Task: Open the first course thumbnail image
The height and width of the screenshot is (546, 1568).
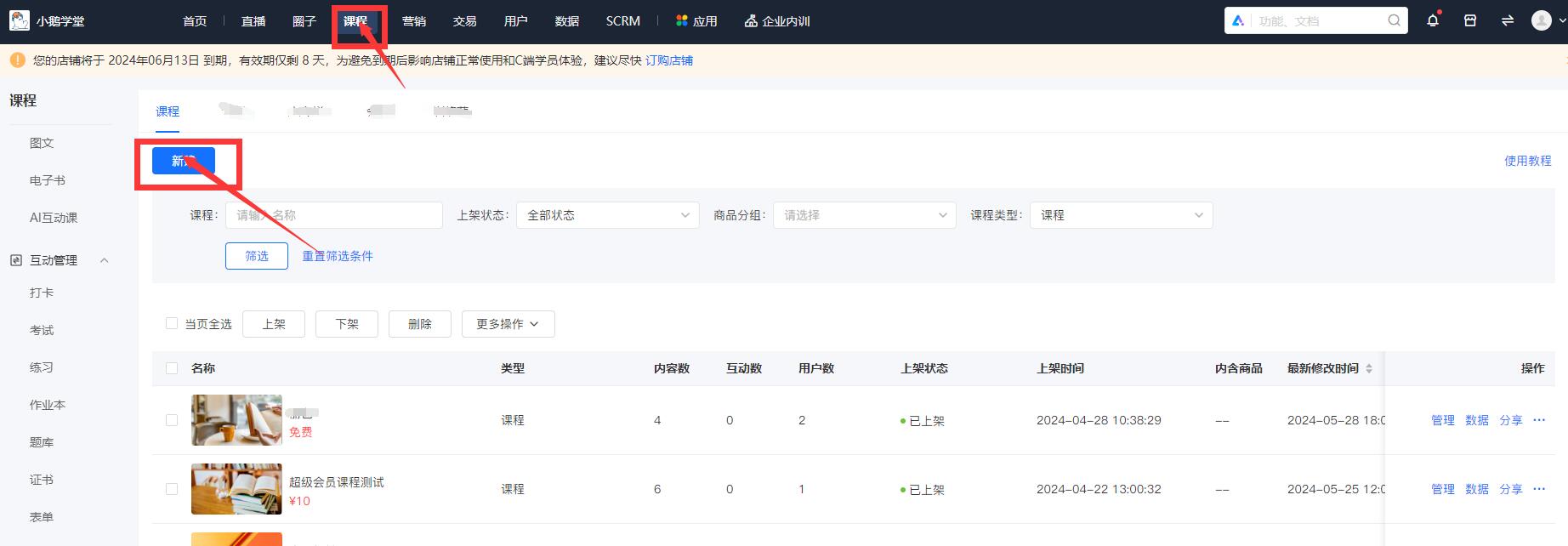Action: coord(236,420)
